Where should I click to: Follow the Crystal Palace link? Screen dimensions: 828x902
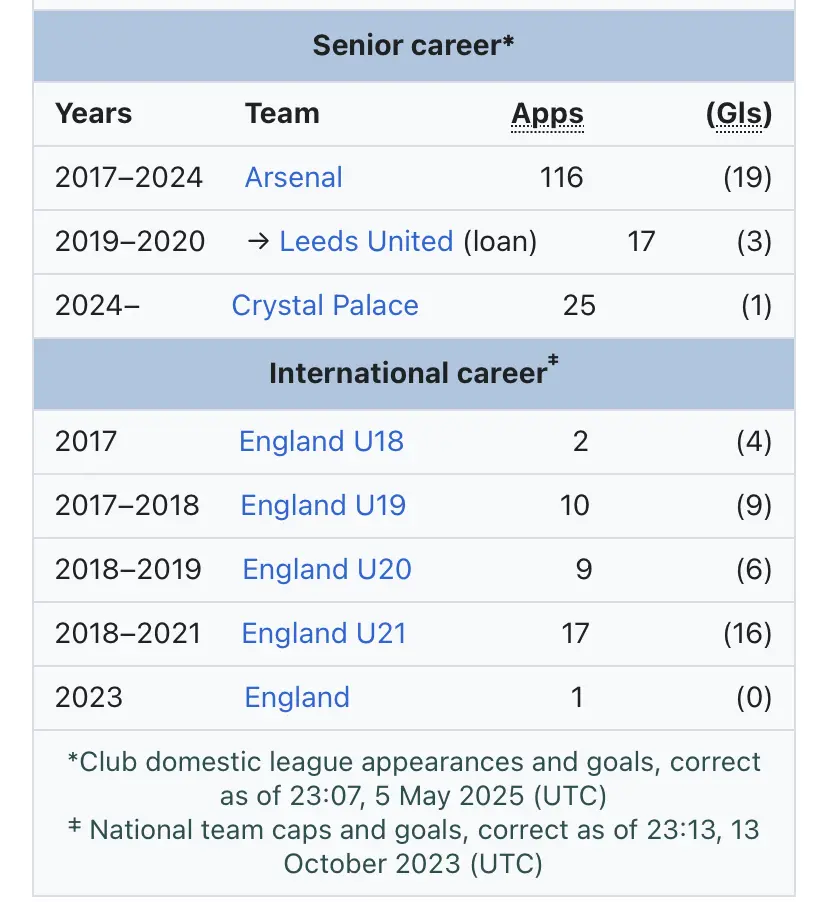(x=325, y=305)
